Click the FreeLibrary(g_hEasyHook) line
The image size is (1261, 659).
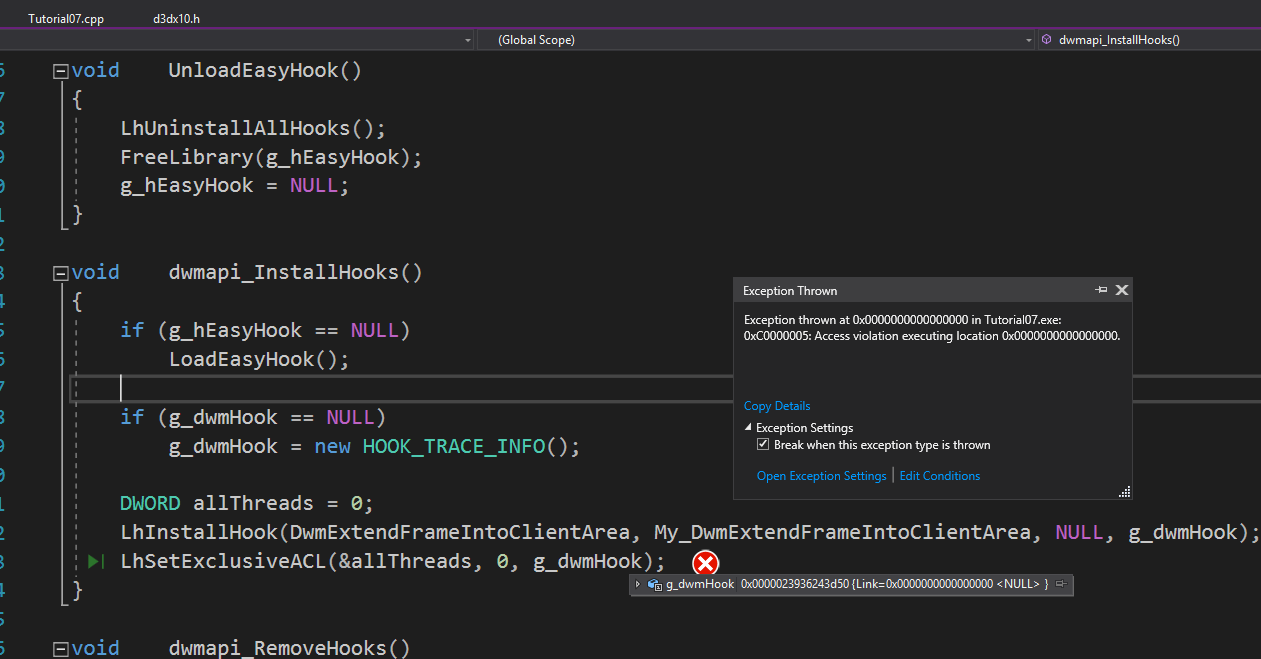point(272,158)
